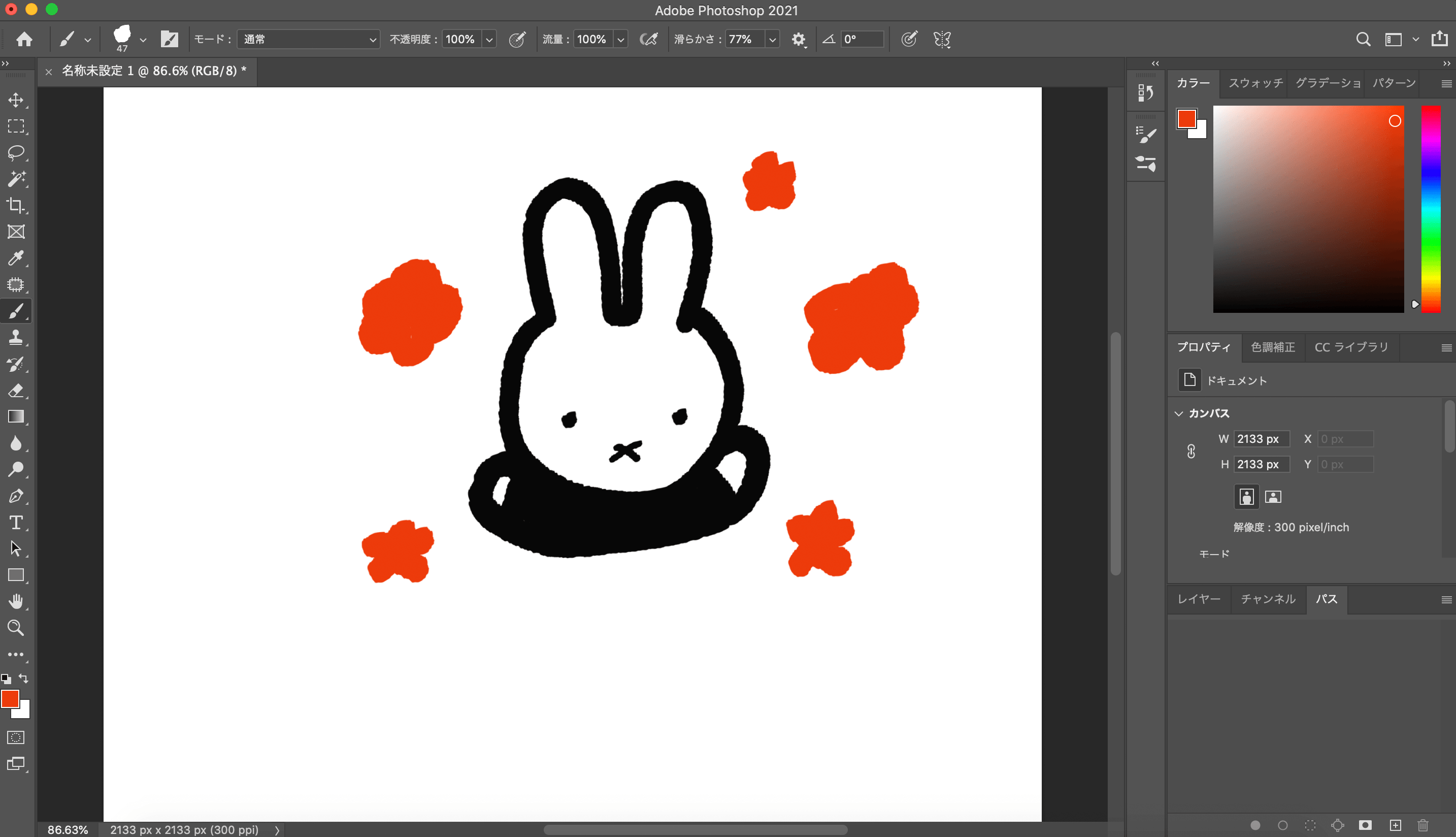Click foreground swatch in Color panel
Viewport: 1456px width, 837px height.
(x=1186, y=119)
